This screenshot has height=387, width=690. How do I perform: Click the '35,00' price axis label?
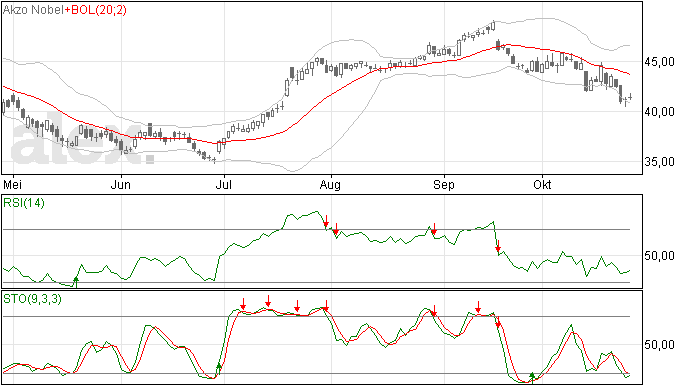[659, 162]
